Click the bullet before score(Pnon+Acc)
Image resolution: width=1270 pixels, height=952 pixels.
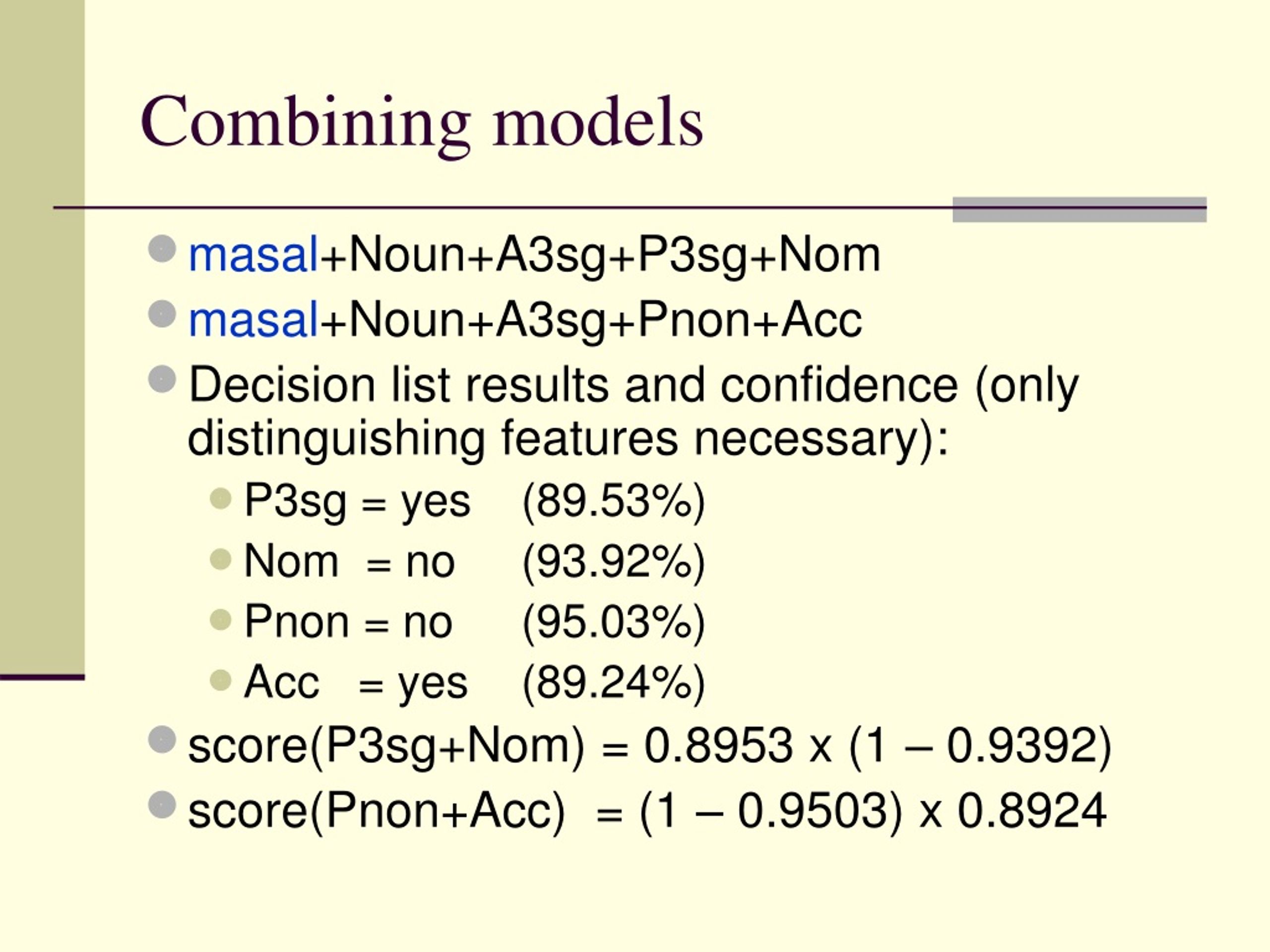[x=162, y=805]
